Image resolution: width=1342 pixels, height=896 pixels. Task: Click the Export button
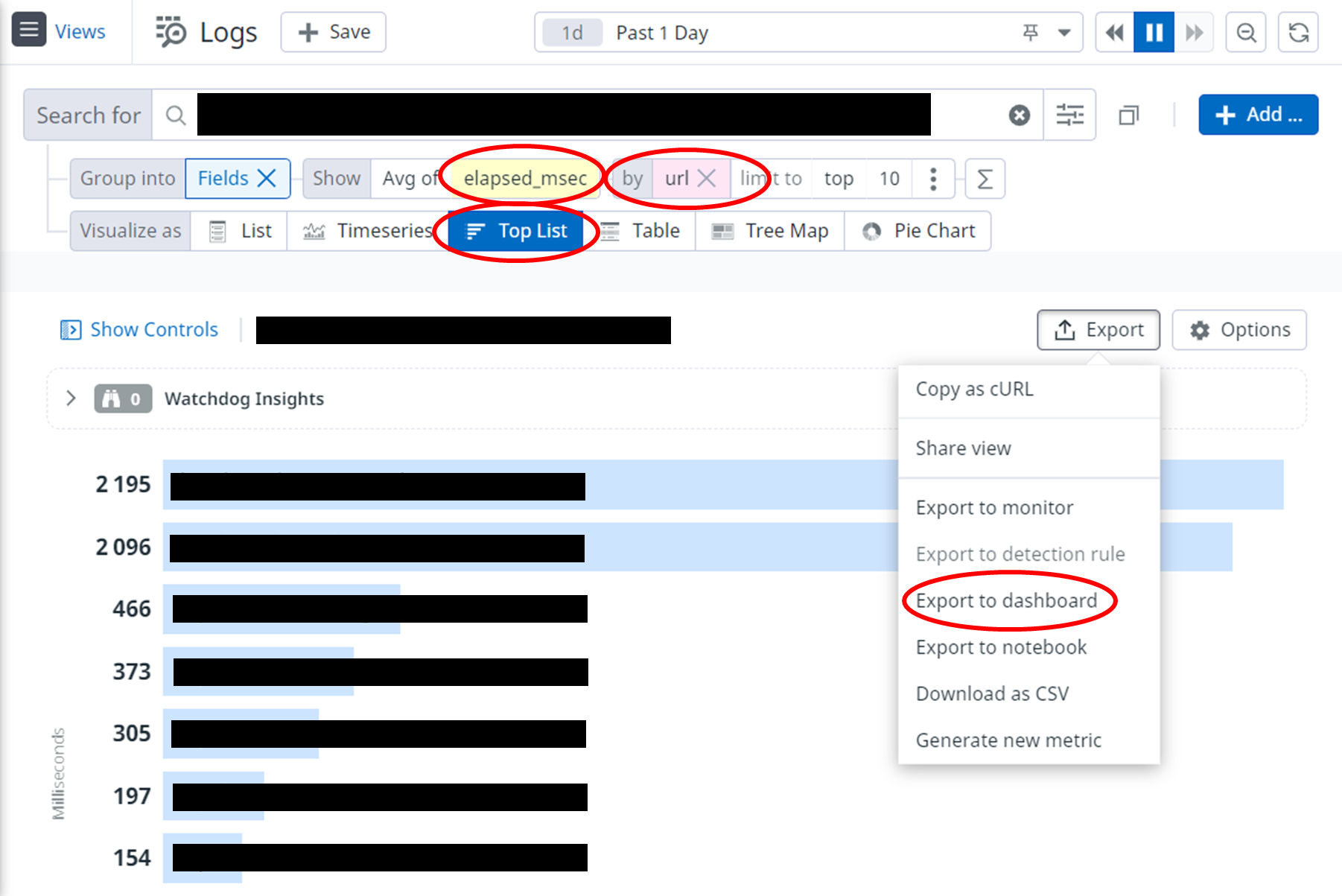1098,329
